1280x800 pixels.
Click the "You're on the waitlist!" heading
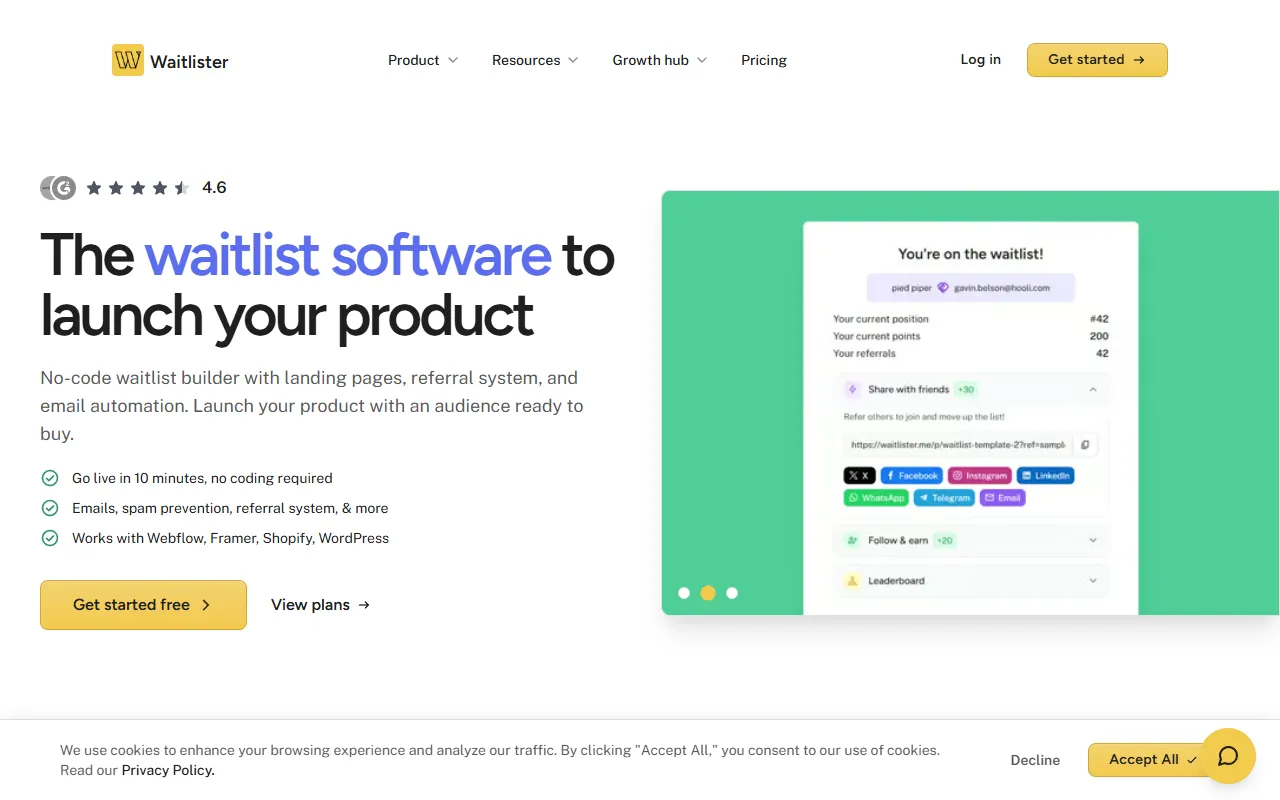click(970, 254)
